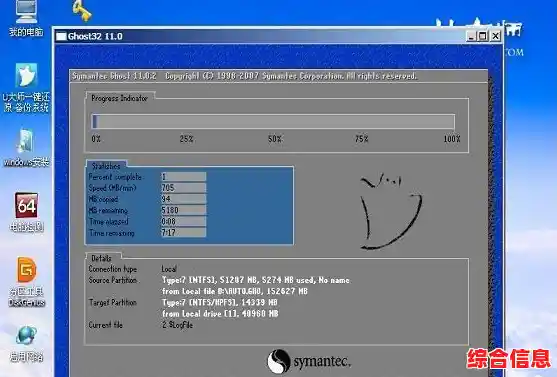This screenshot has width=557, height=377.
Task: Open the My Computer desktop icon
Action: coord(26,18)
